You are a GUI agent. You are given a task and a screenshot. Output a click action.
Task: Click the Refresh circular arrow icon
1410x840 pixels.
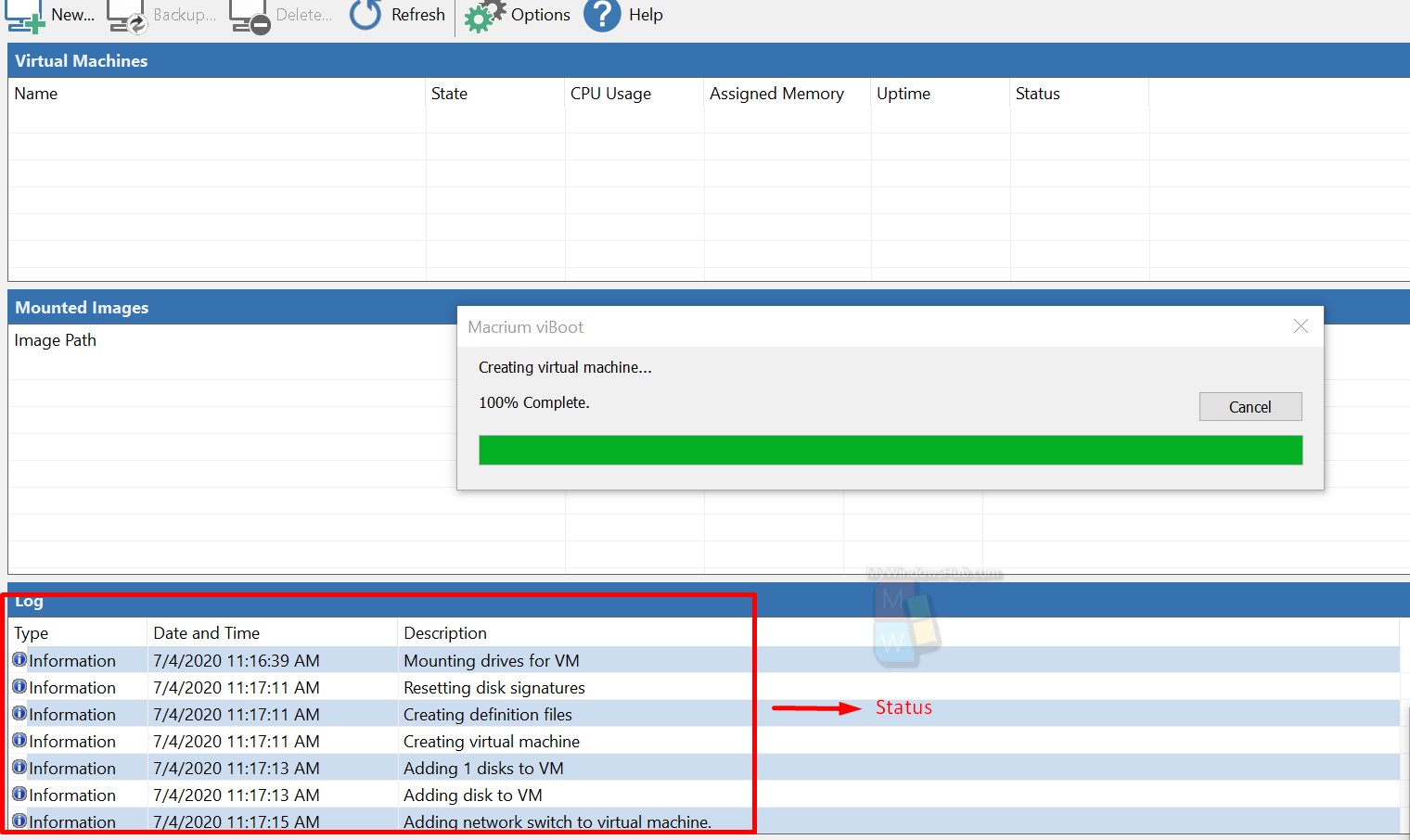click(365, 14)
